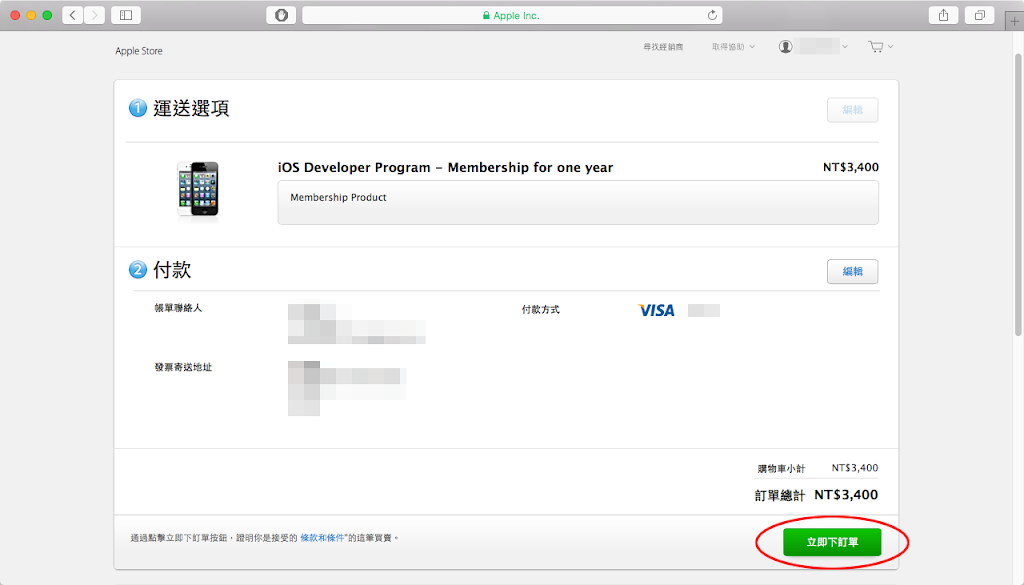Image resolution: width=1024 pixels, height=585 pixels.
Task: Click the privacy shield extension icon
Action: 281,15
